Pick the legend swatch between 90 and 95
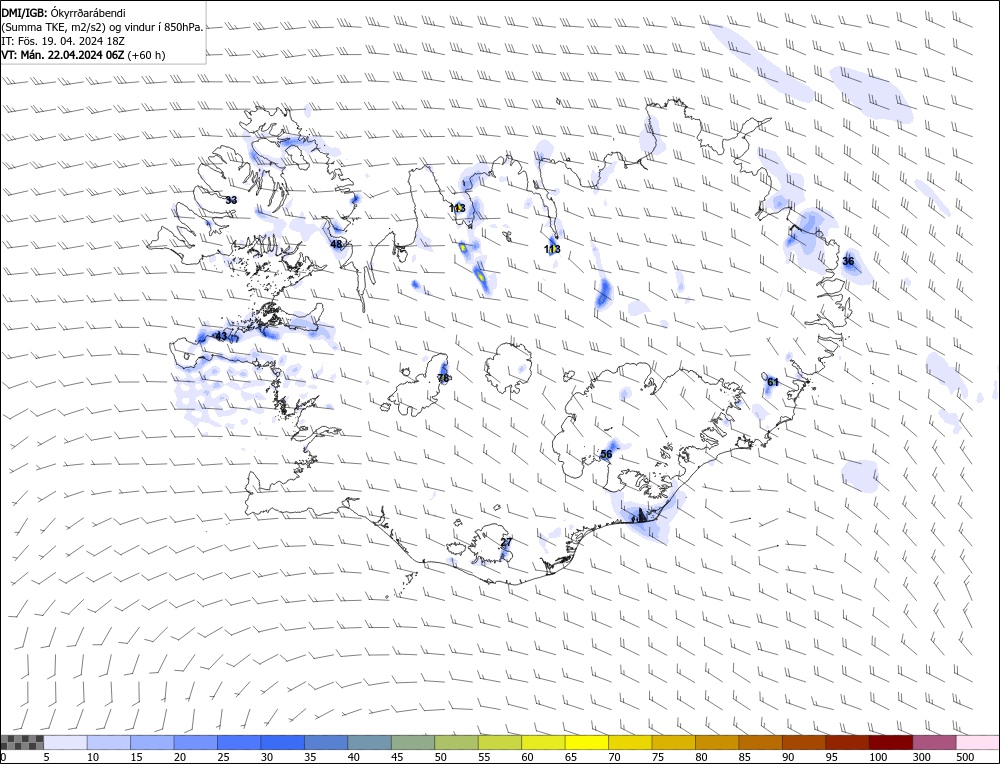The height and width of the screenshot is (764, 1000). [x=804, y=742]
